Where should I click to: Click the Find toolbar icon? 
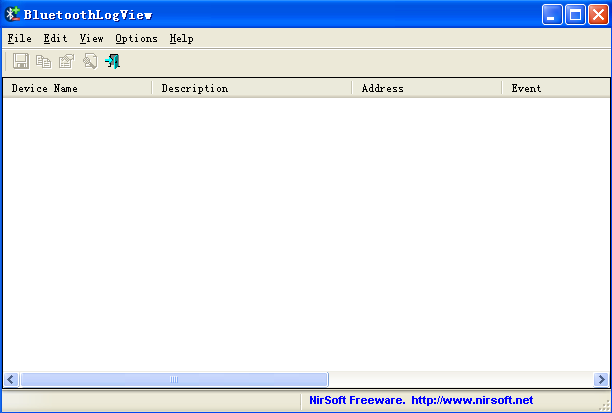pyautogui.click(x=89, y=62)
